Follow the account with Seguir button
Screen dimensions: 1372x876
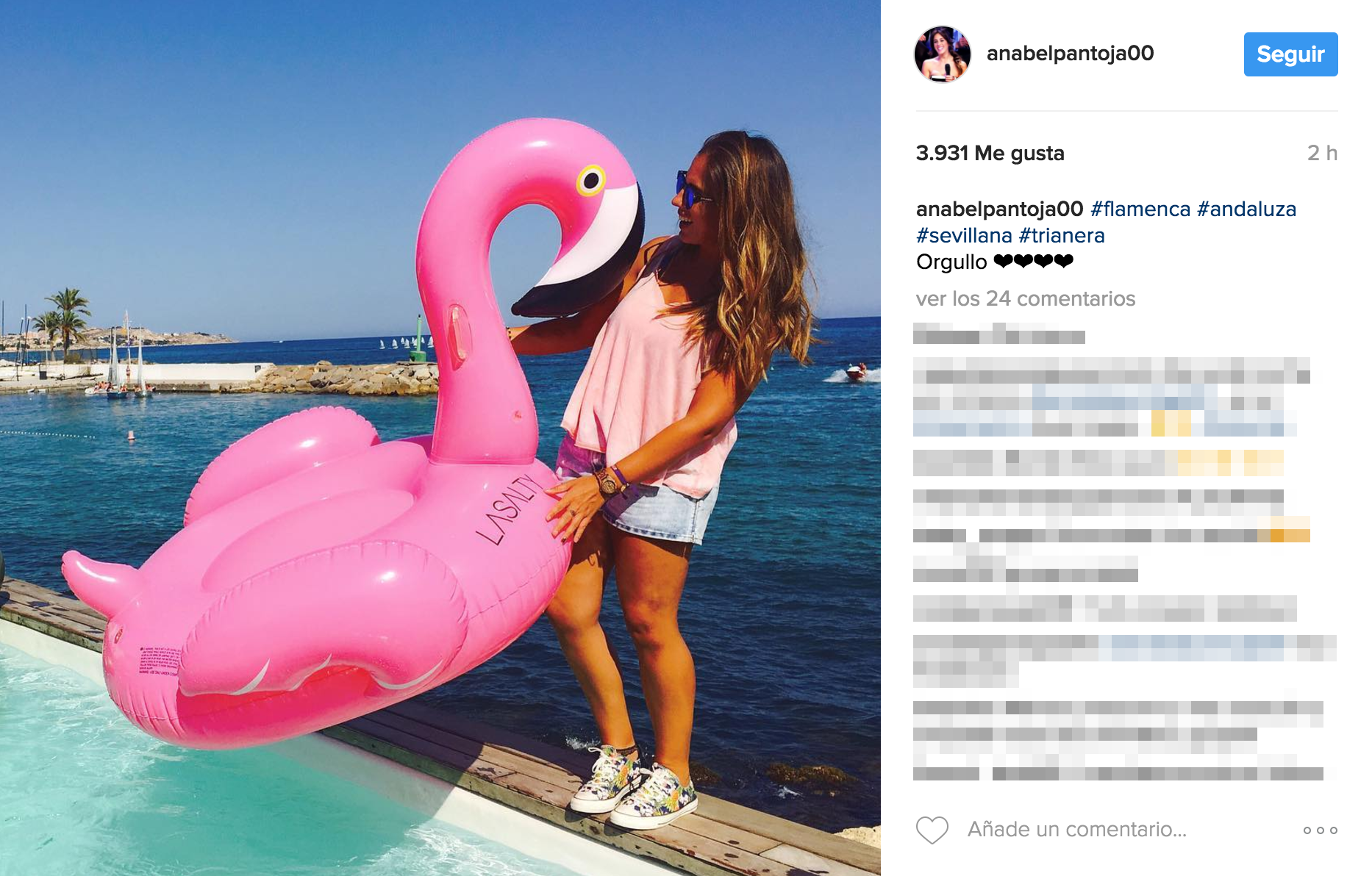(1290, 54)
